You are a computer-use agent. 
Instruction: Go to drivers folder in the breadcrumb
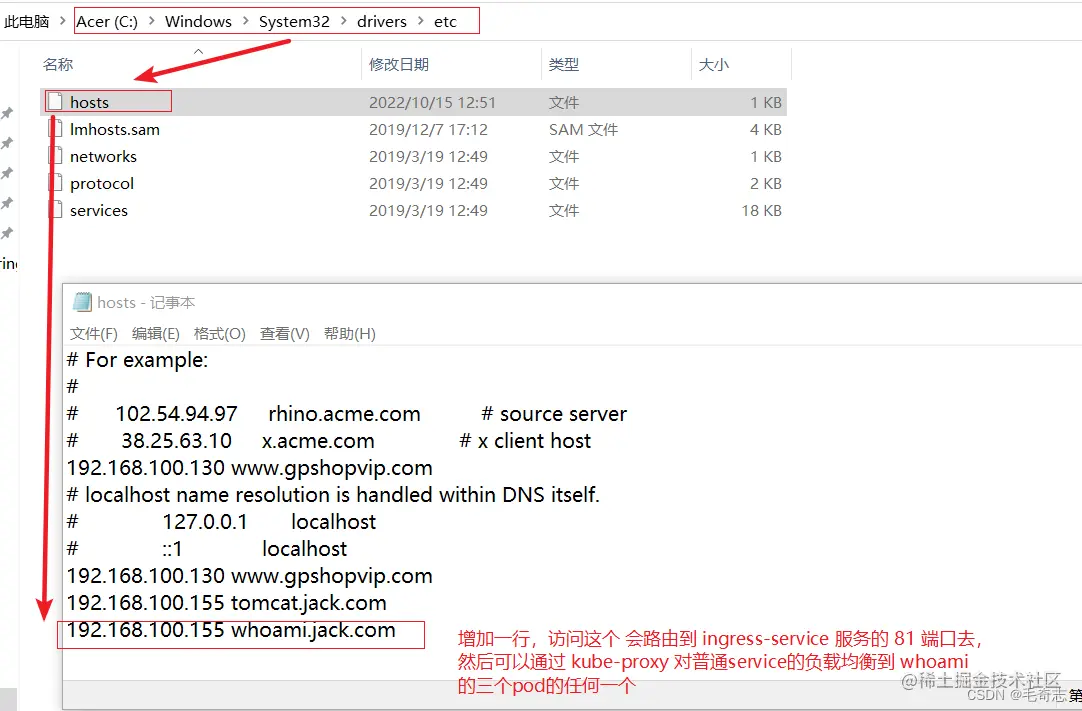pyautogui.click(x=382, y=21)
